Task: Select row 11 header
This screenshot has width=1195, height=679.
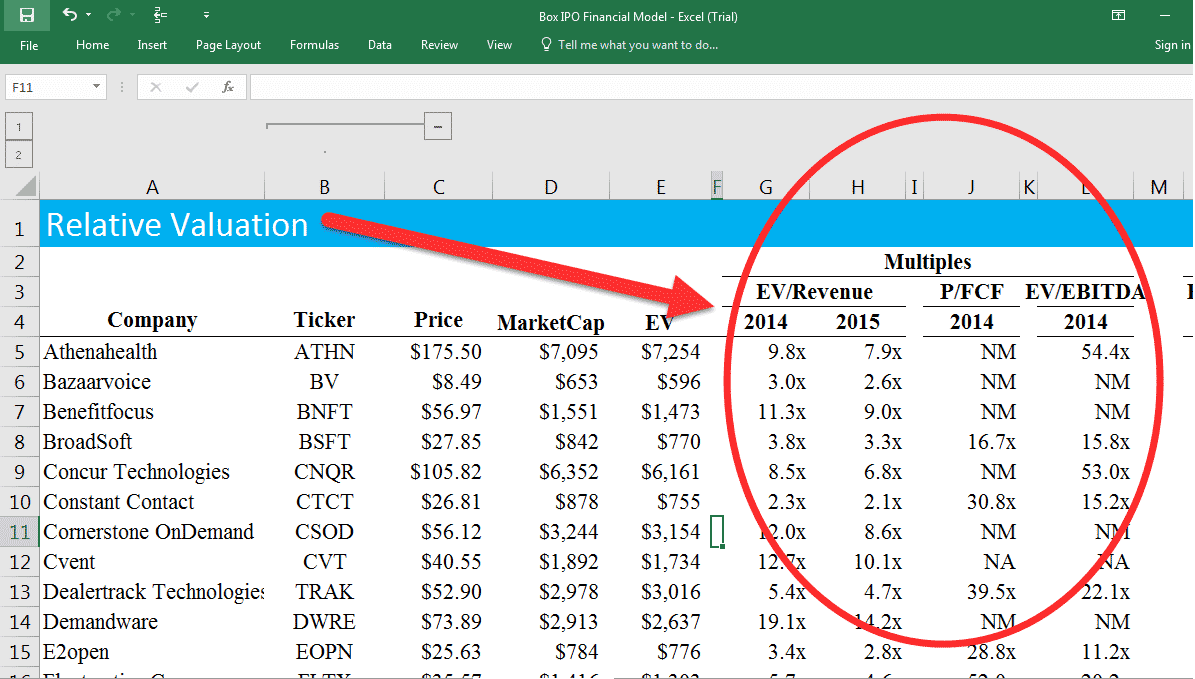Action: 19,532
